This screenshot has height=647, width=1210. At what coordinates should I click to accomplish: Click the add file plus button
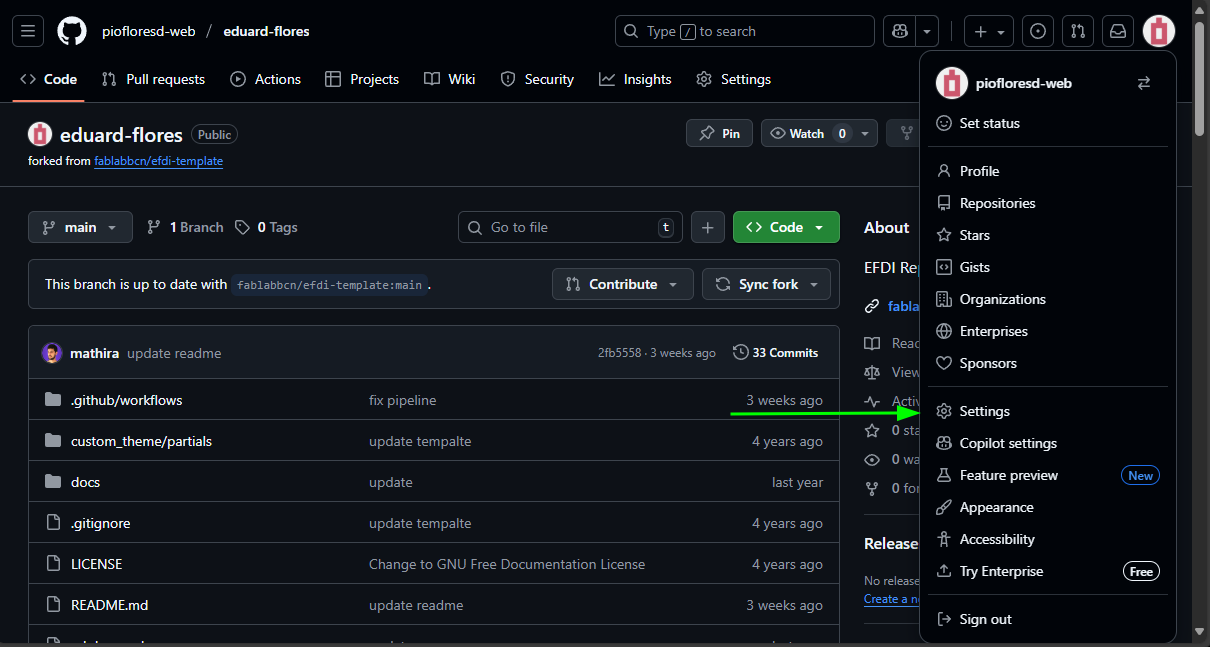(x=707, y=227)
